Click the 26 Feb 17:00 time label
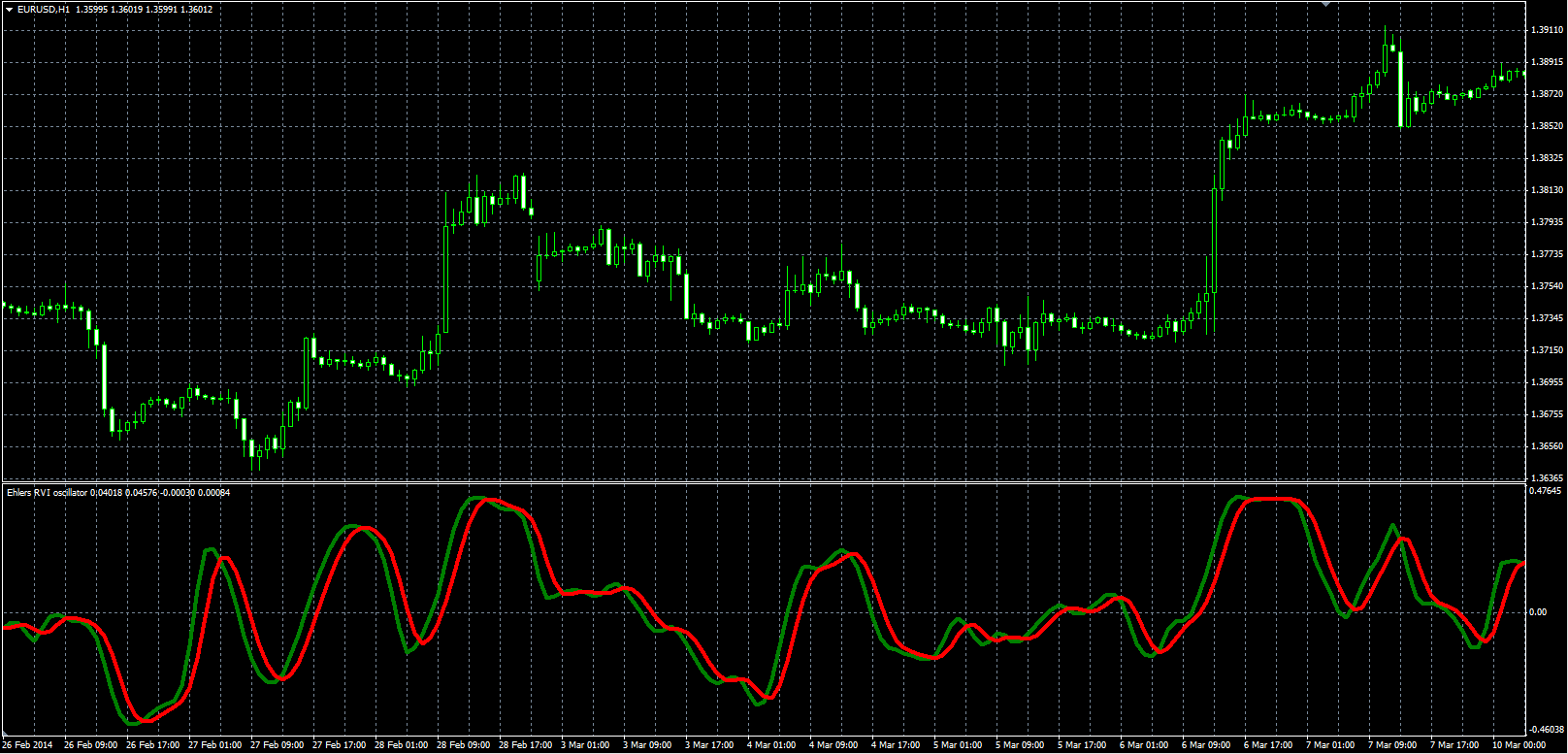Image resolution: width=1568 pixels, height=754 pixels. 152,745
